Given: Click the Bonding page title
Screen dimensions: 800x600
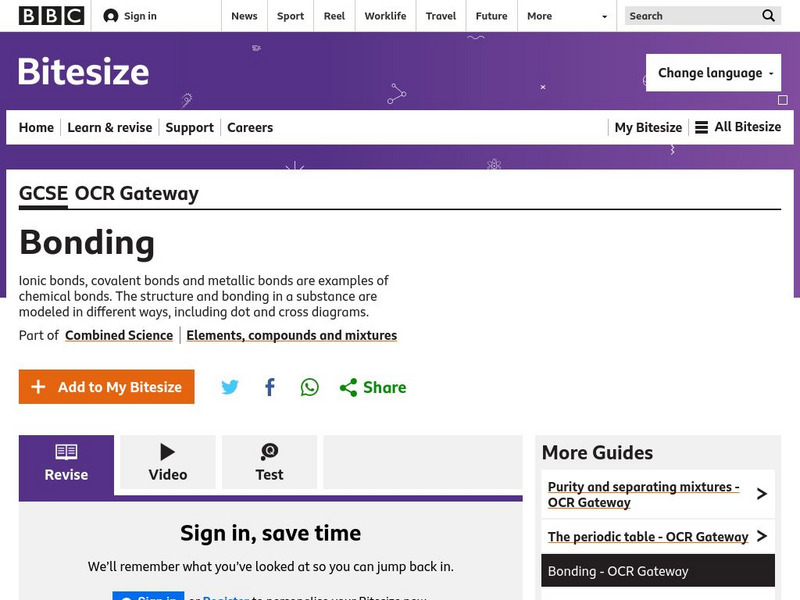Looking at the screenshot, I should click(x=87, y=243).
